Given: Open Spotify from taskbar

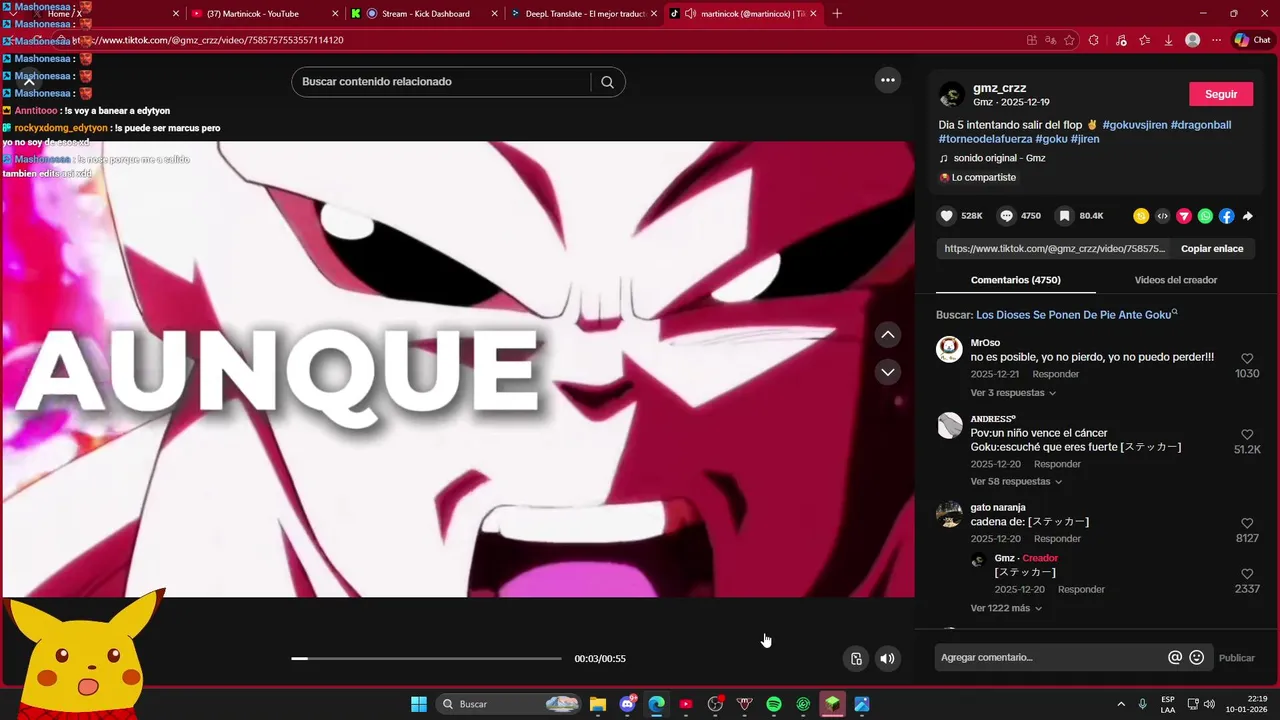Looking at the screenshot, I should click(x=774, y=704).
